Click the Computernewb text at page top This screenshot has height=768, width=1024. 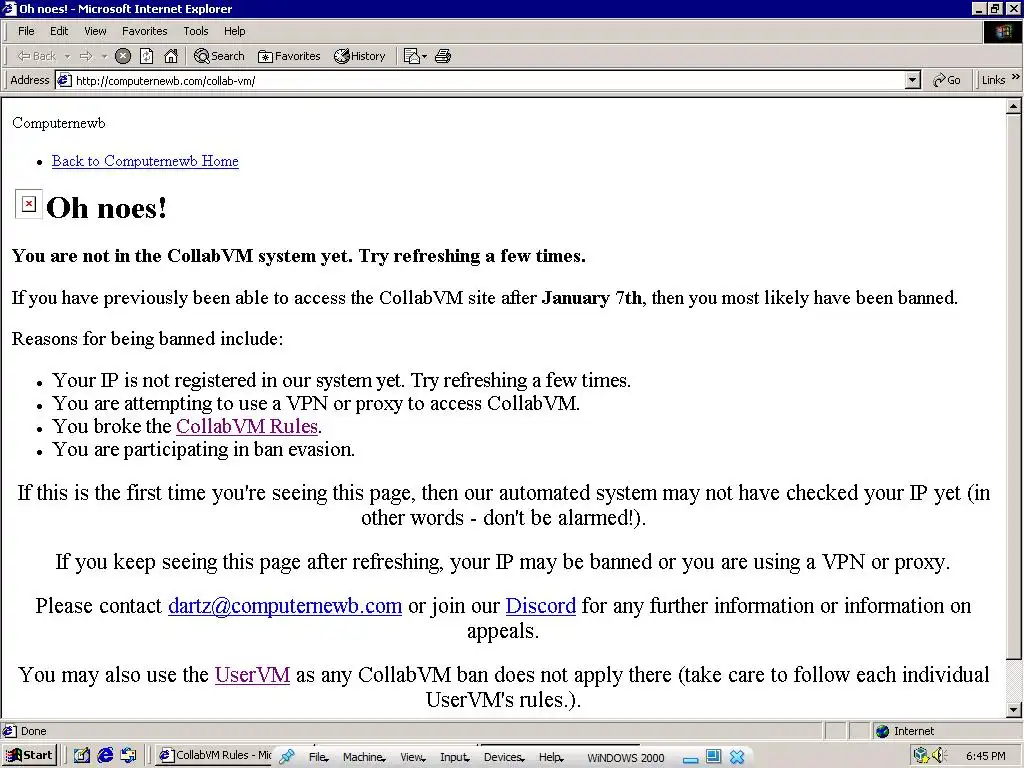pyautogui.click(x=59, y=123)
